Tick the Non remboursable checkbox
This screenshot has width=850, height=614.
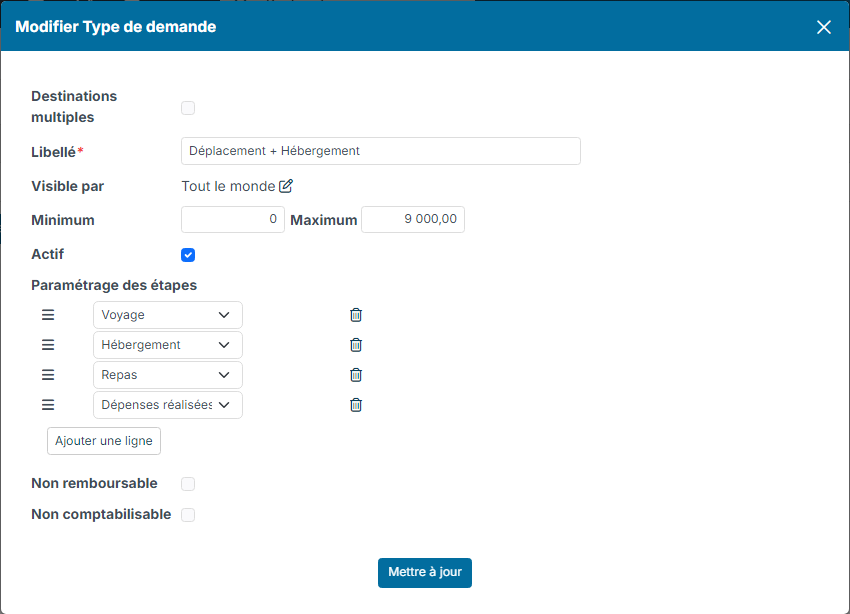click(188, 483)
